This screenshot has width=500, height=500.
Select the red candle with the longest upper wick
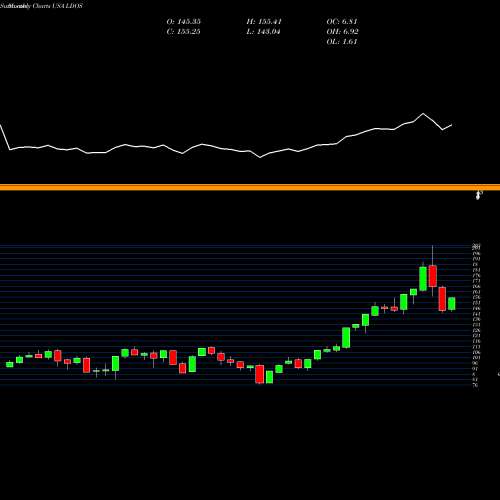point(433,276)
